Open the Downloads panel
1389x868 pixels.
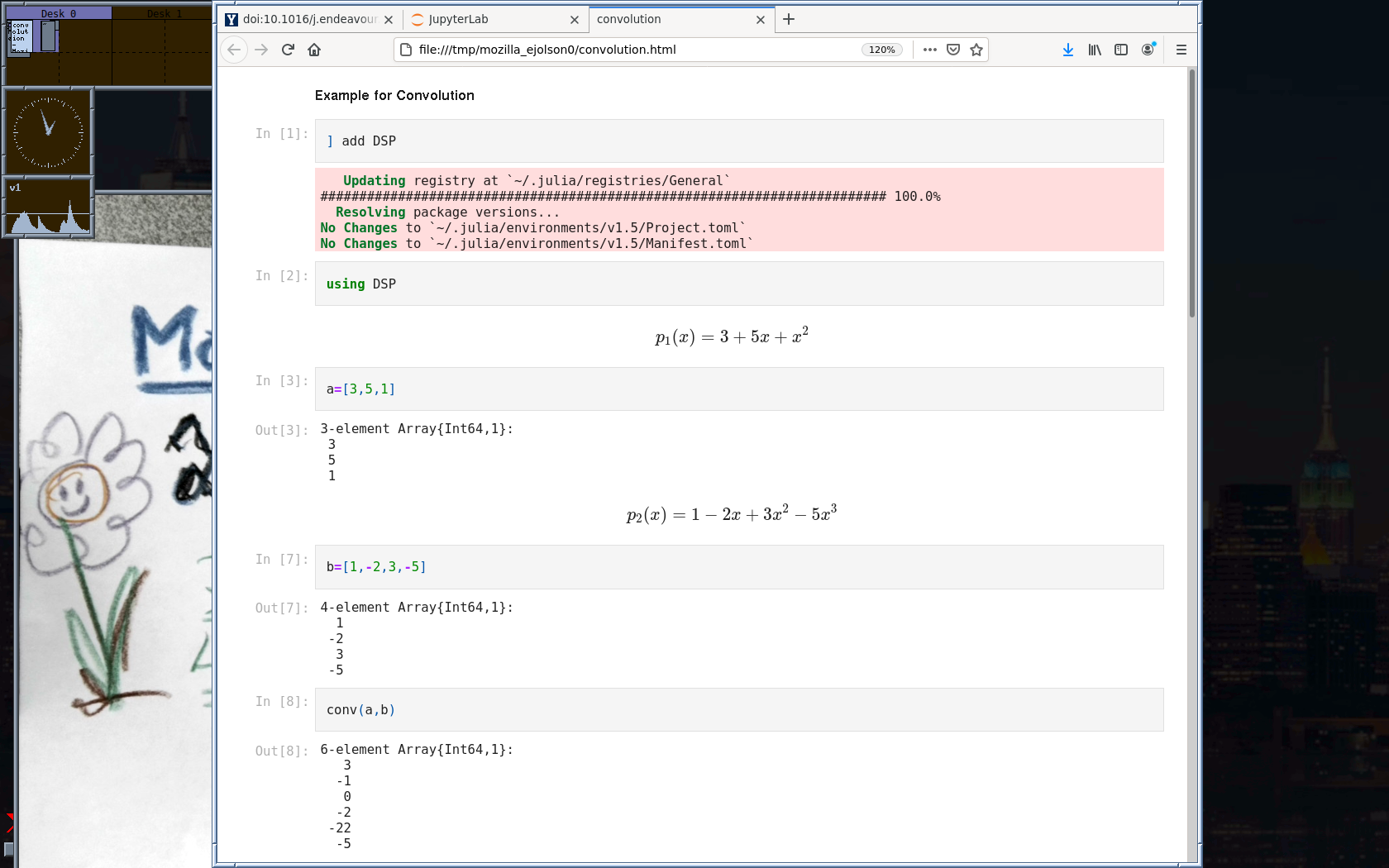1068,50
